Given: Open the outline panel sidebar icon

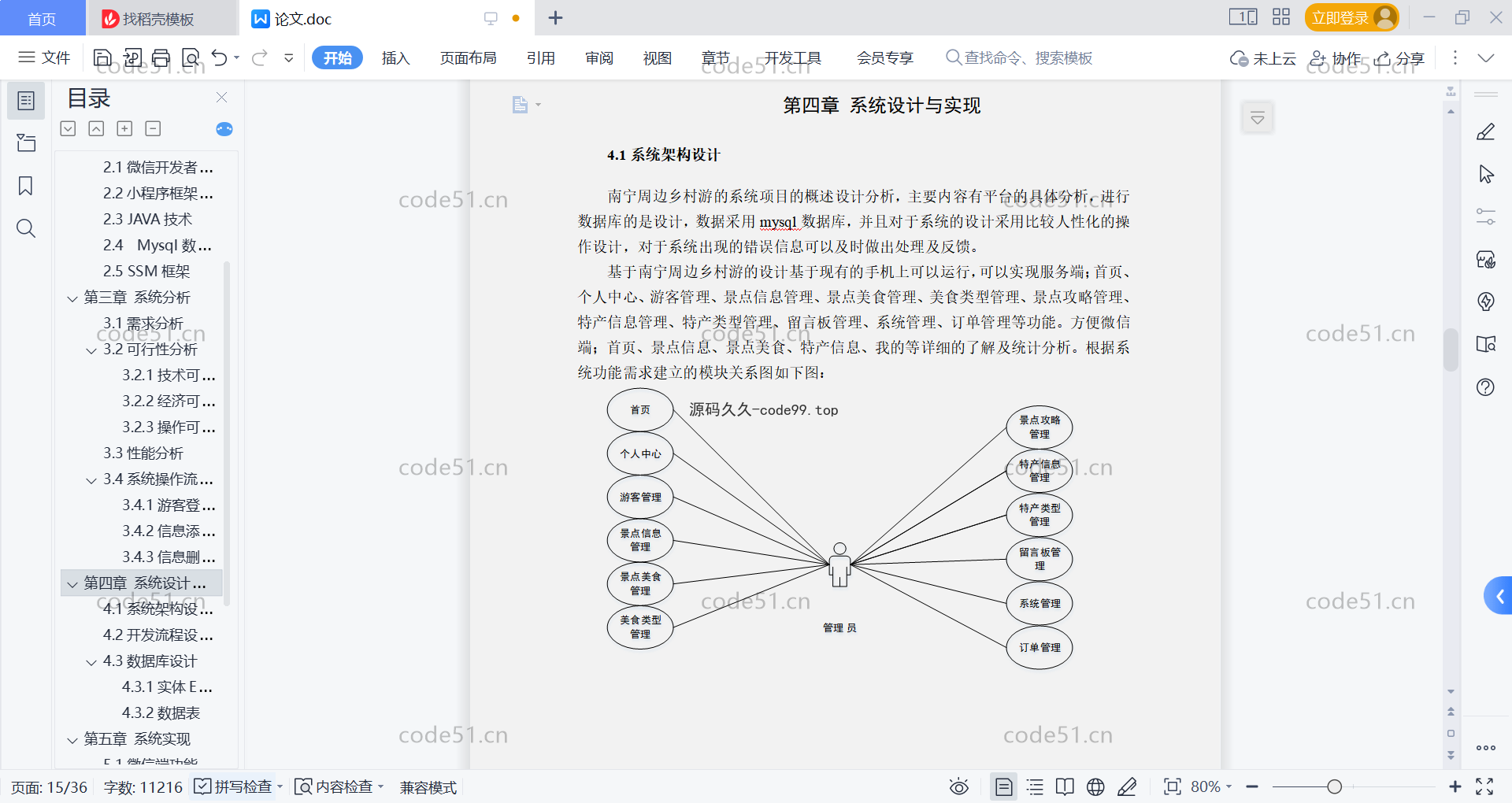Looking at the screenshot, I should [x=26, y=101].
